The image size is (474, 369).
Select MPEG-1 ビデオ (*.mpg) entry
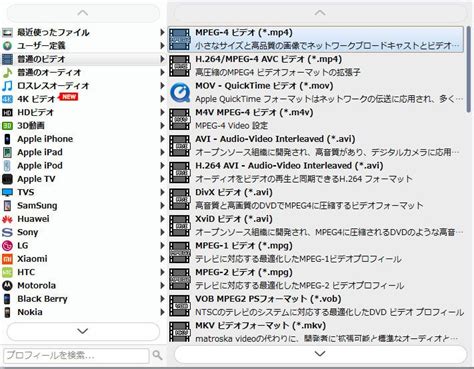tap(316, 253)
